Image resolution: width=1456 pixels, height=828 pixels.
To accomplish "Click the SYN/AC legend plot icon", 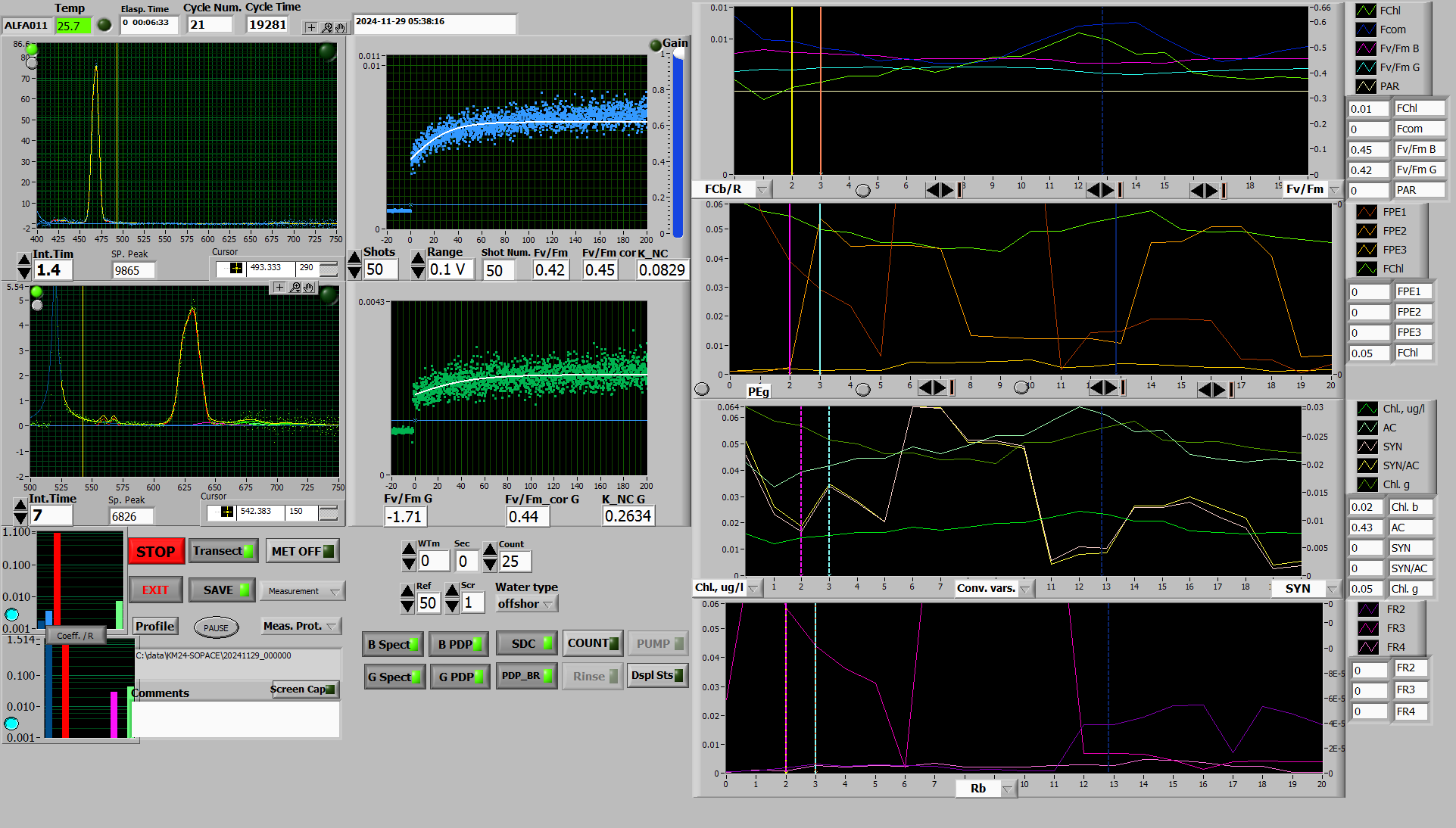I will [1367, 465].
